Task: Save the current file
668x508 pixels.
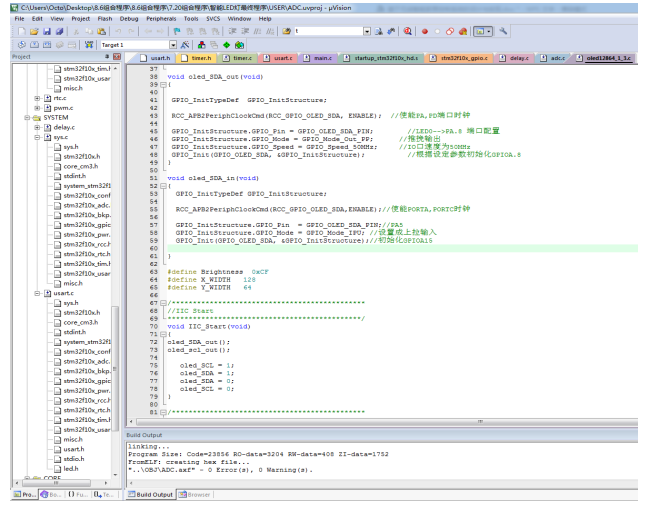Action: tap(47, 31)
